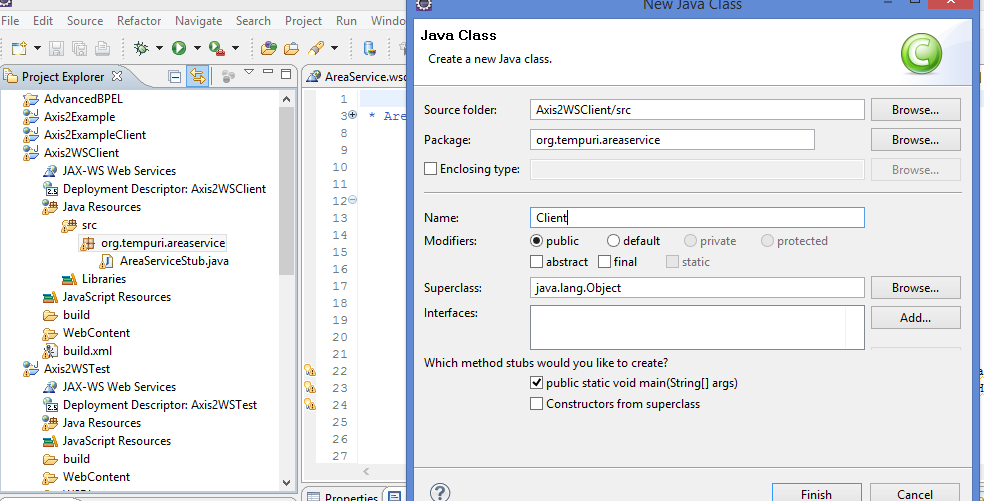Open the Search tool dropdown arrow
The image size is (984, 501).
pyautogui.click(x=334, y=48)
